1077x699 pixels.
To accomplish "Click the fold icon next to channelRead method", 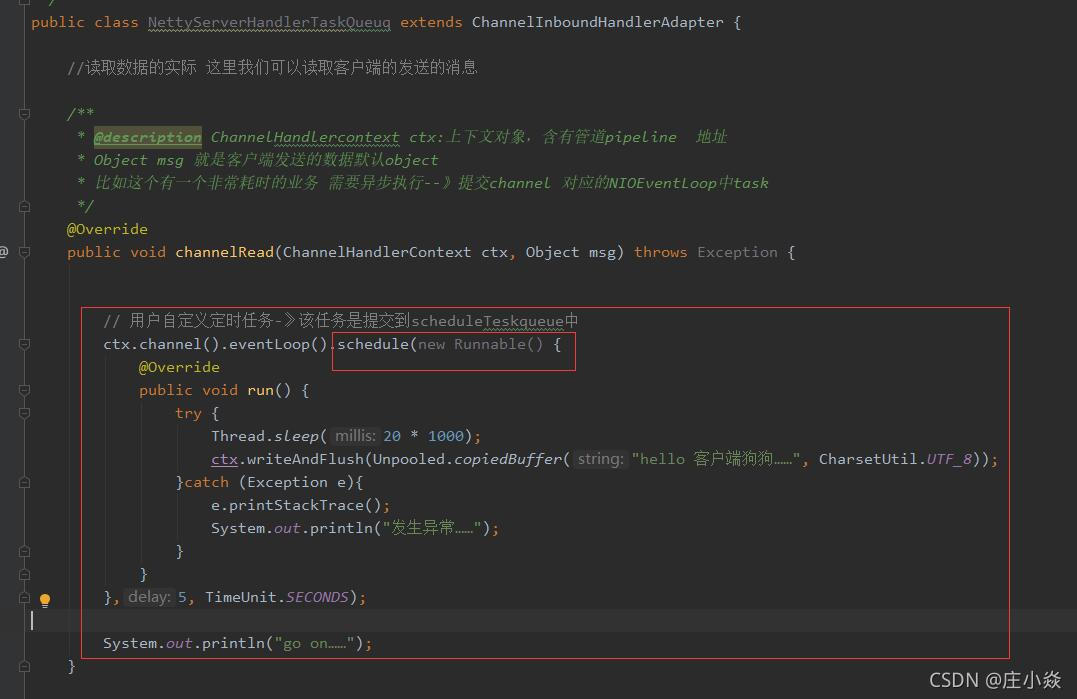I will 24,252.
